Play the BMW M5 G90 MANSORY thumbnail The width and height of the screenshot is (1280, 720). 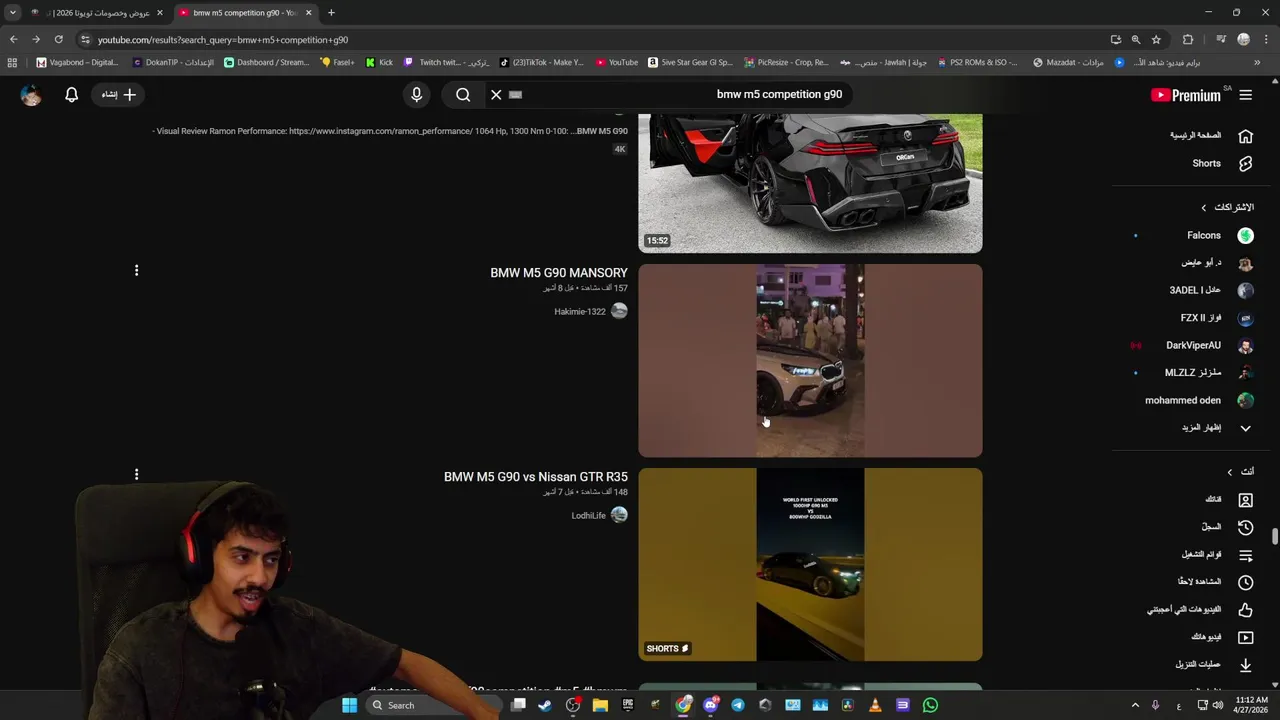click(810, 360)
